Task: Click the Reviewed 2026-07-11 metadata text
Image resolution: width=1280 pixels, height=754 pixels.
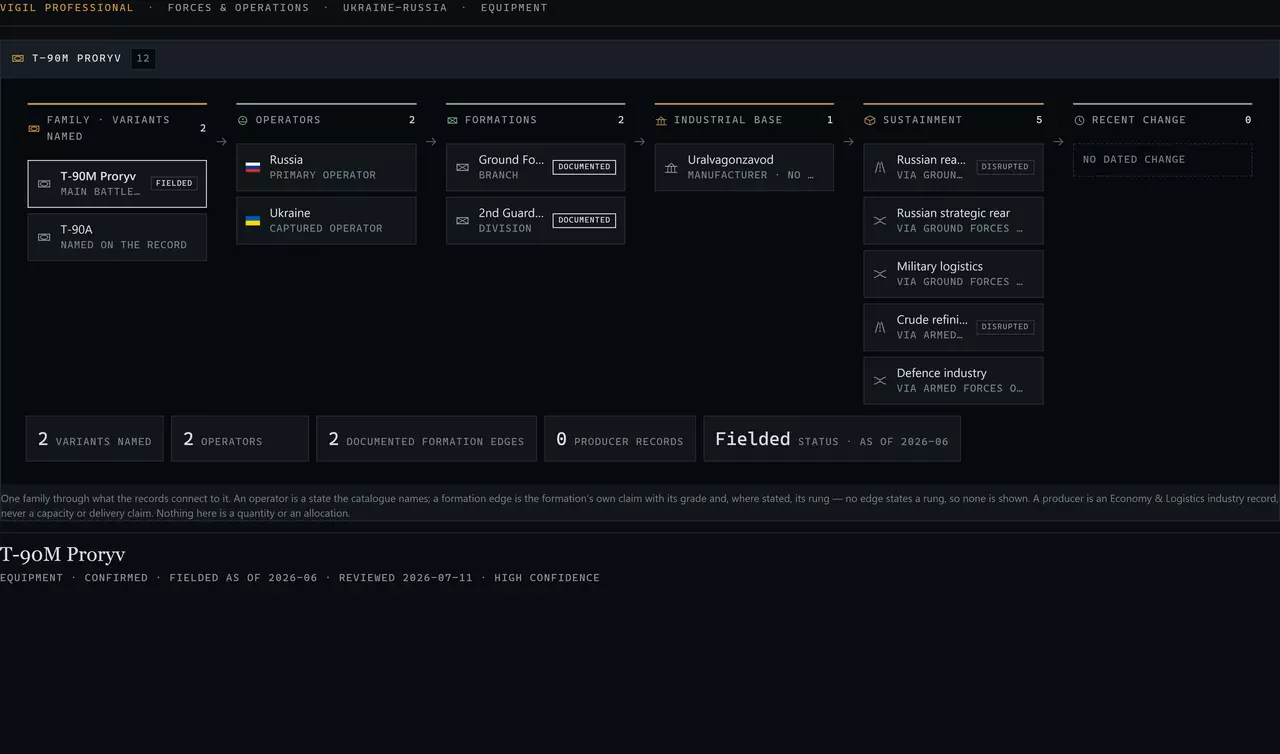Action: (405, 578)
